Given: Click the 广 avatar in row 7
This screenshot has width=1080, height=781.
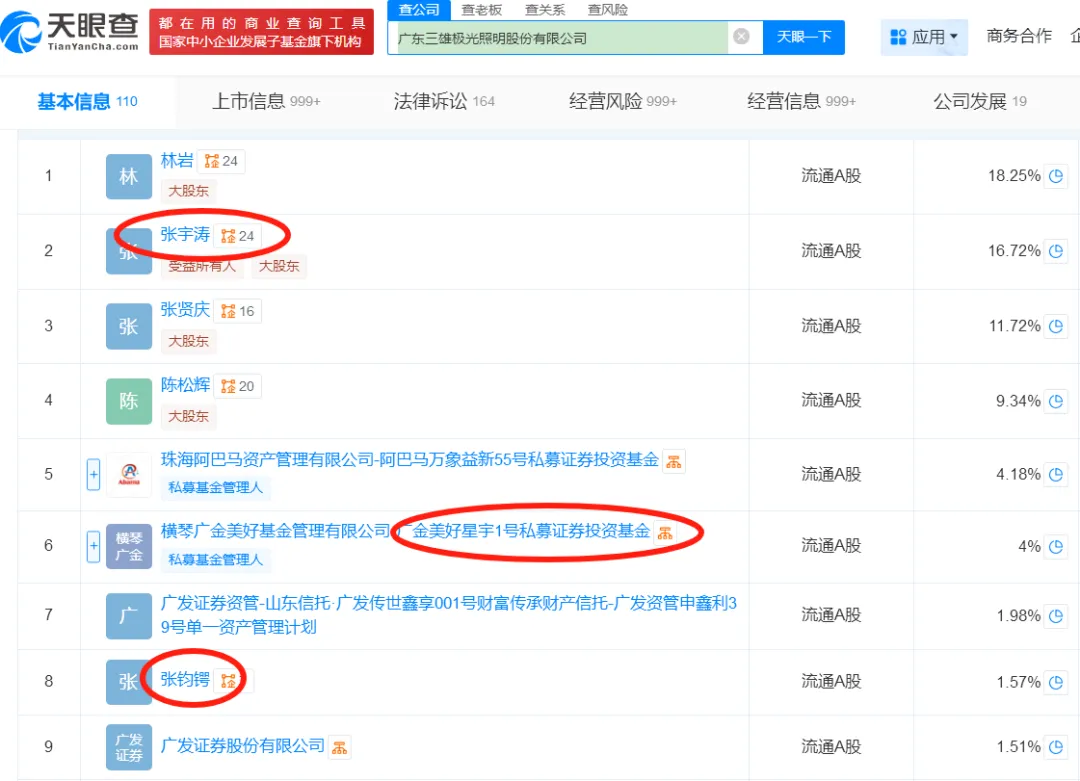Looking at the screenshot, I should 129,616.
